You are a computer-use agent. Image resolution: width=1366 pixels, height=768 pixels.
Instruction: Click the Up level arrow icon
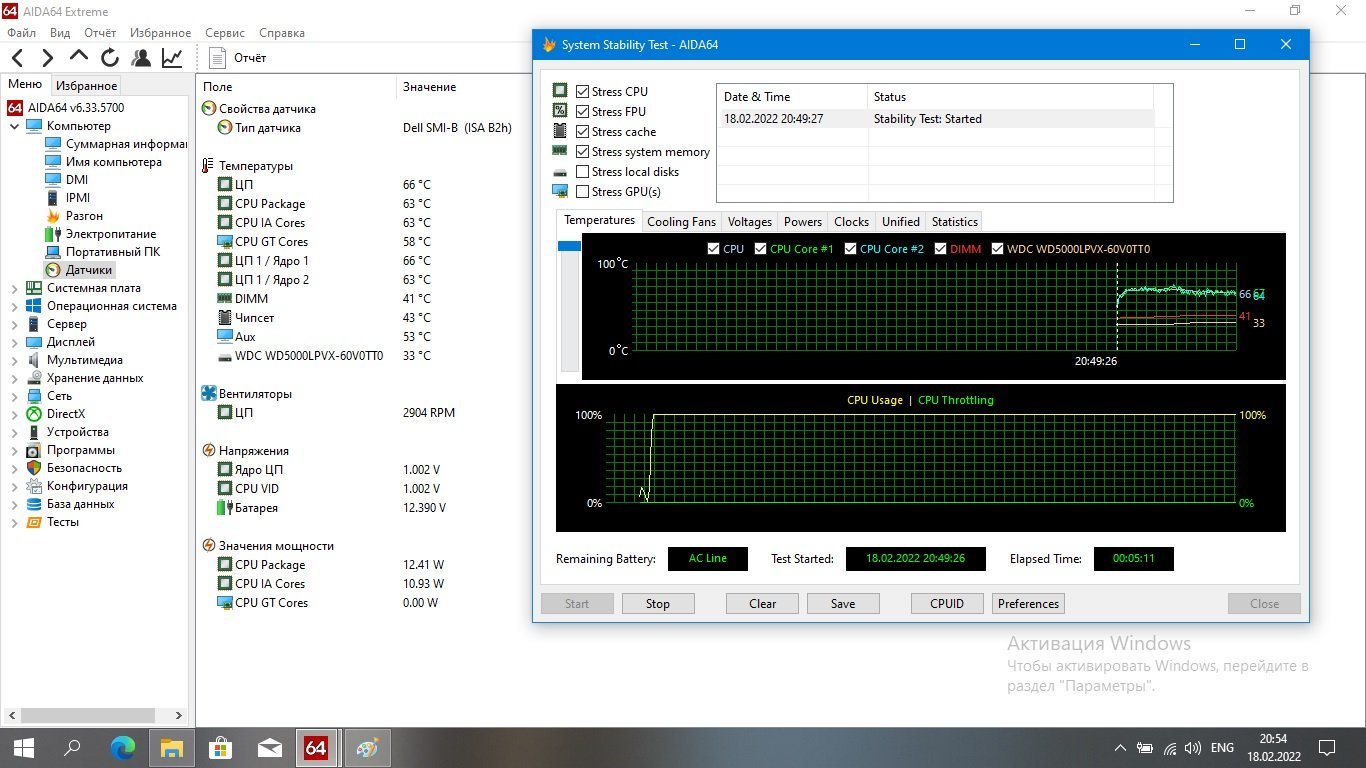[x=79, y=57]
